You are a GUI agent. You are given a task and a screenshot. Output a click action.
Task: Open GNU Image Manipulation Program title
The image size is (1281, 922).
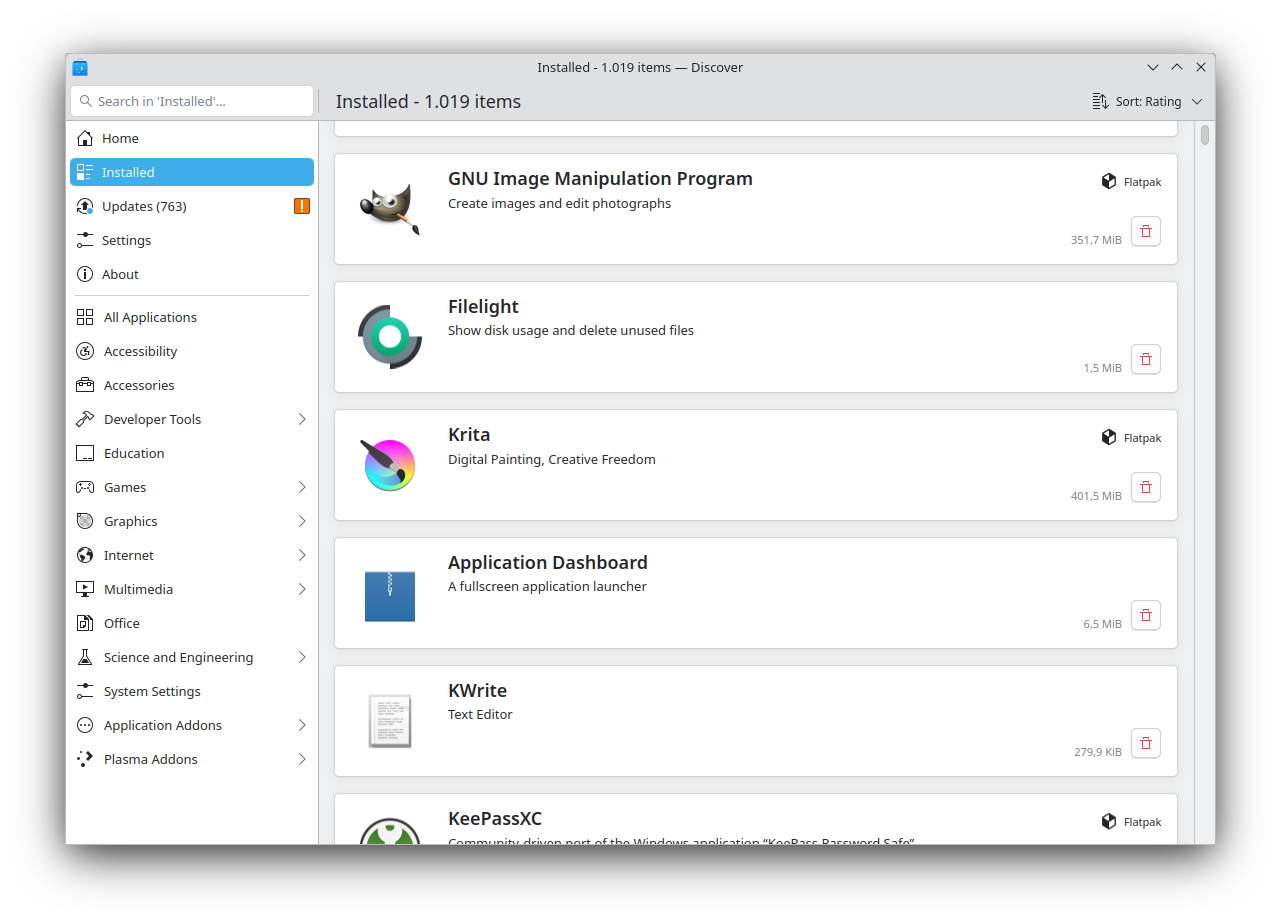tap(600, 179)
